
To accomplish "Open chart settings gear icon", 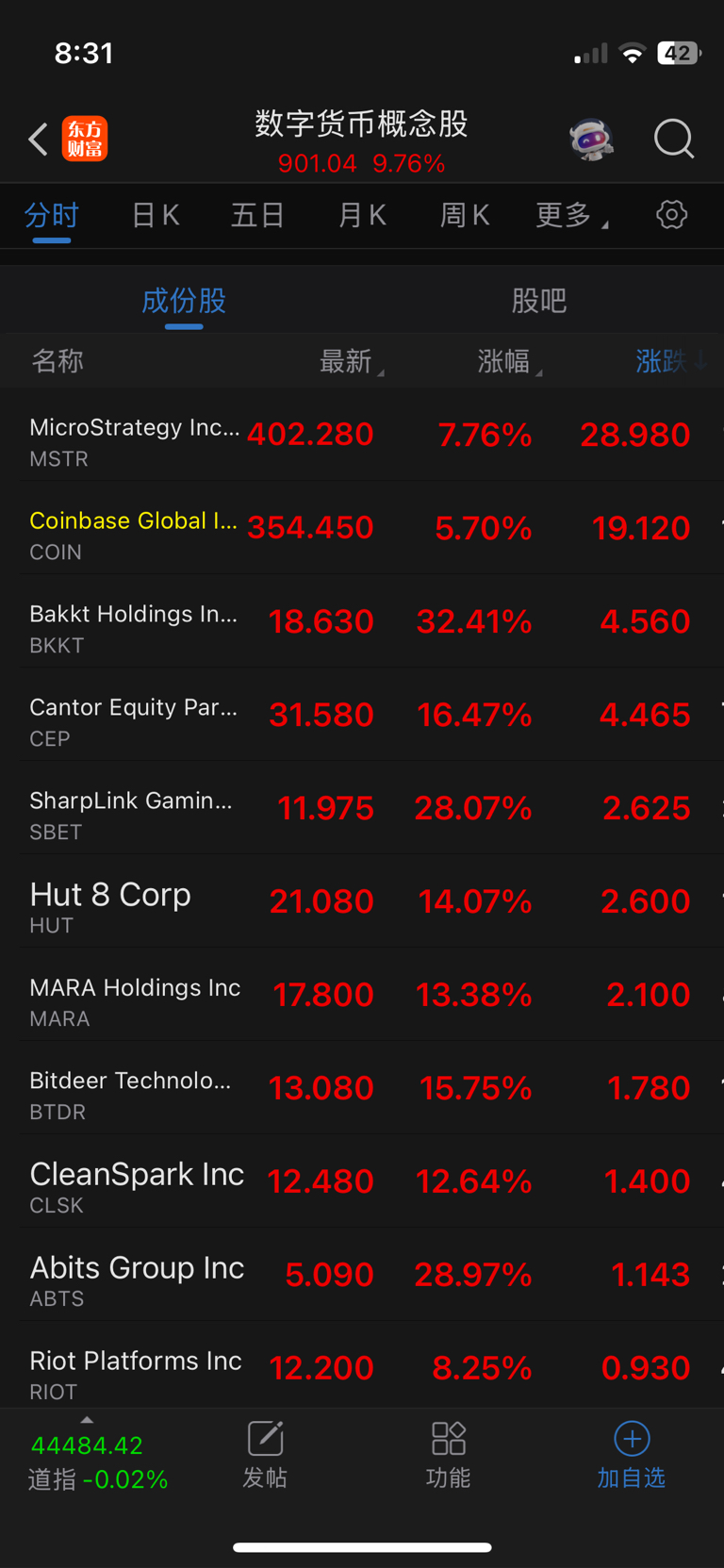I will click(671, 215).
